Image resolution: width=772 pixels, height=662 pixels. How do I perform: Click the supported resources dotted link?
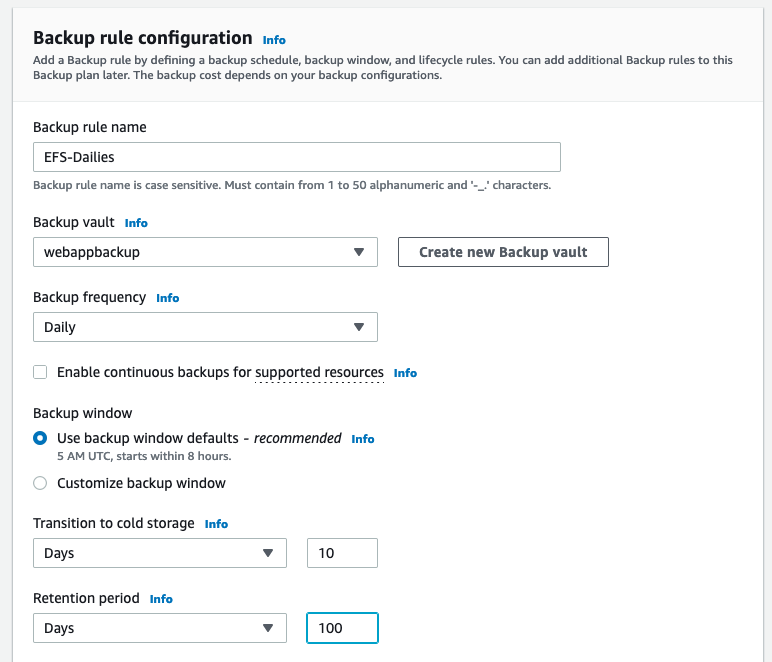click(x=319, y=373)
